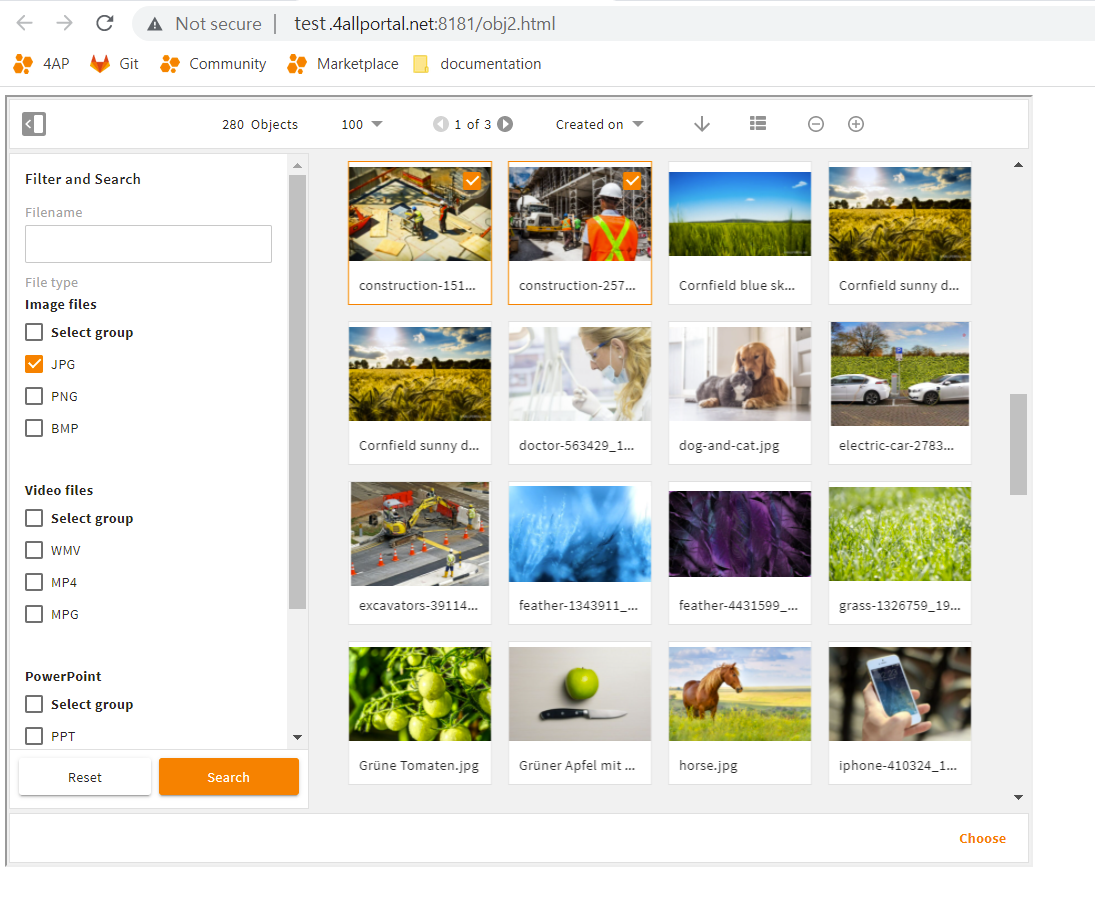Image resolution: width=1095 pixels, height=905 pixels.
Task: Enable the MPG file type checkbox
Action: (34, 615)
